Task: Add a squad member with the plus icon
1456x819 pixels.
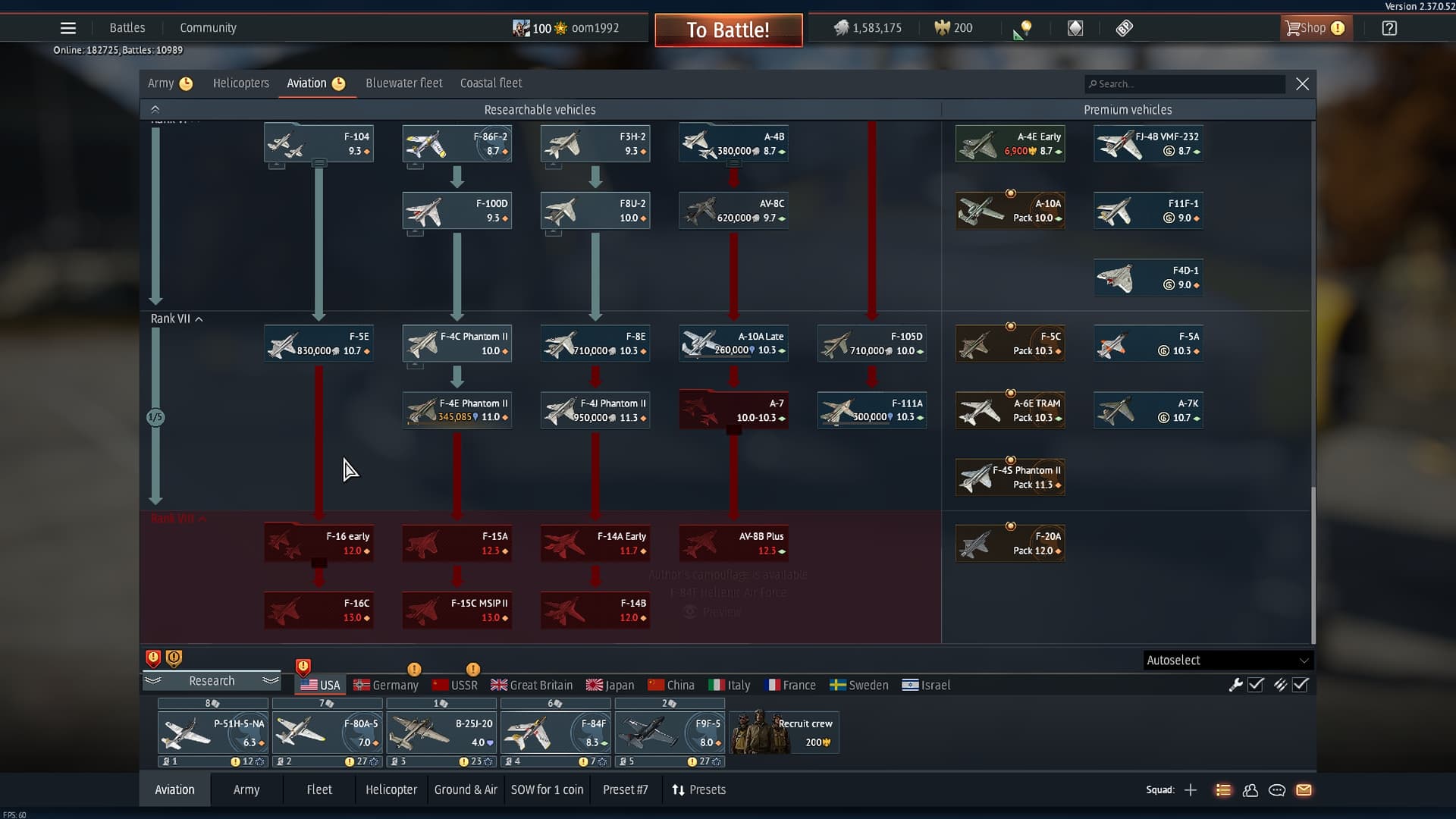Action: (x=1191, y=790)
